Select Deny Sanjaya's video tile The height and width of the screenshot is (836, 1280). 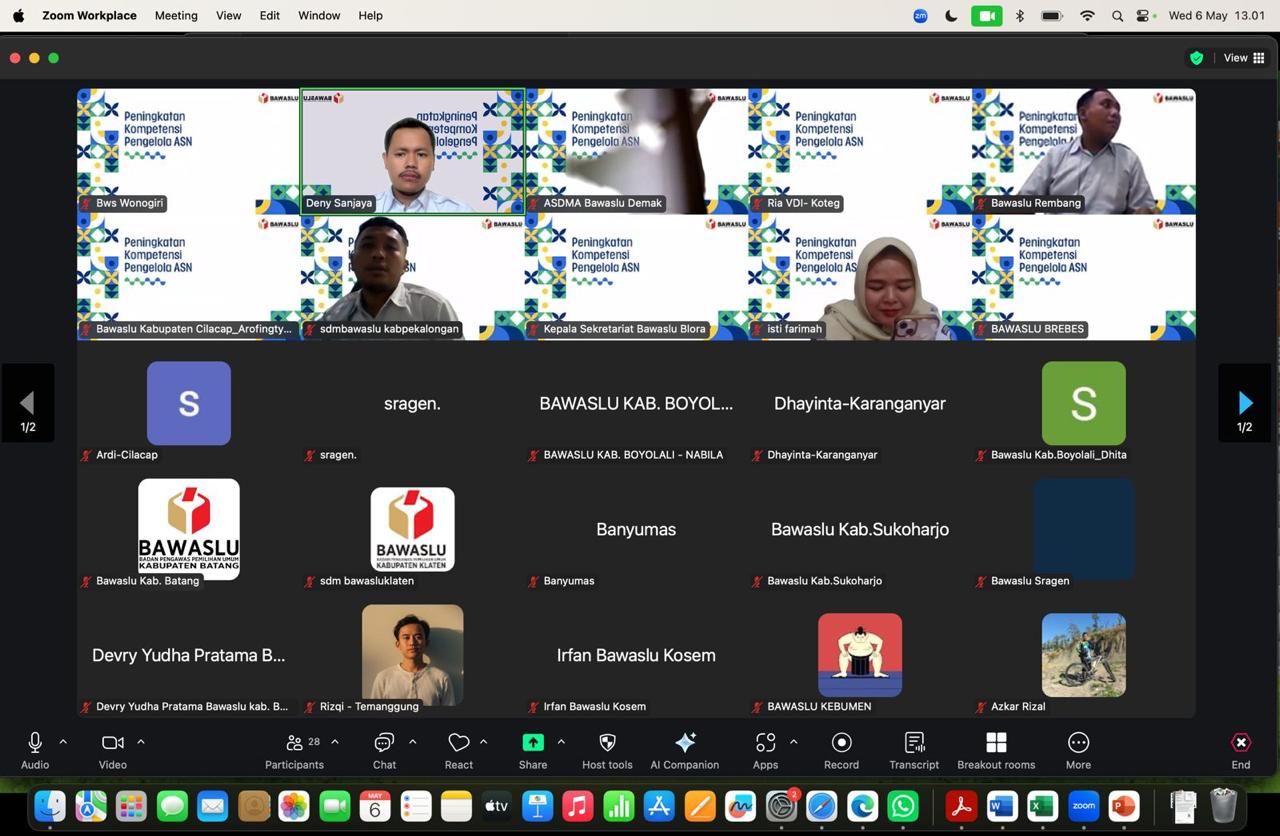click(412, 151)
